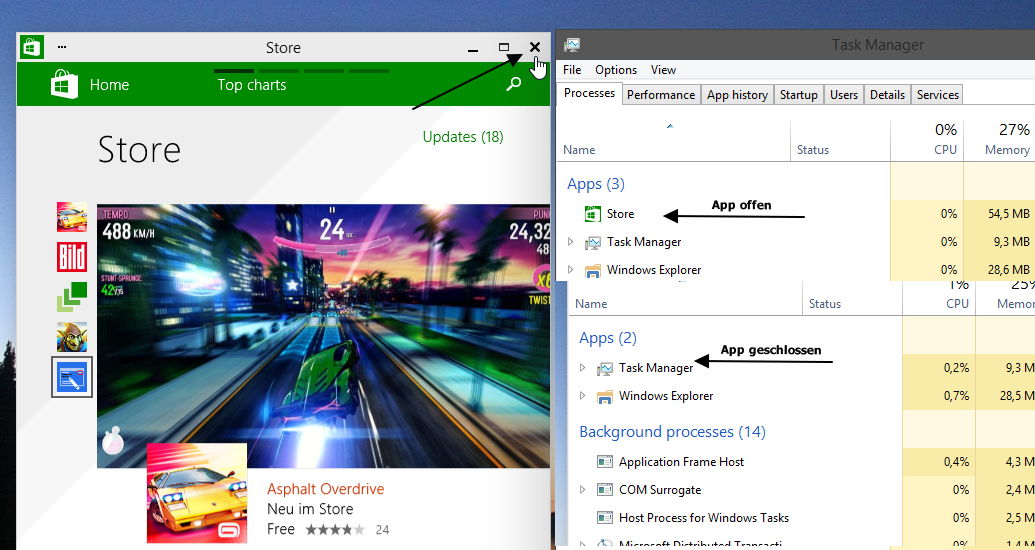Click the four-star rating of Asphalt Overdrive

335,530
